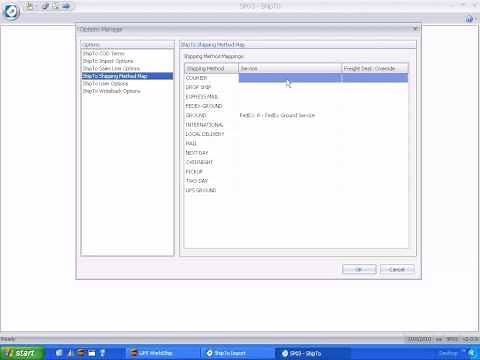
Task: Click the Freight override cell for COURIER
Action: (375, 78)
